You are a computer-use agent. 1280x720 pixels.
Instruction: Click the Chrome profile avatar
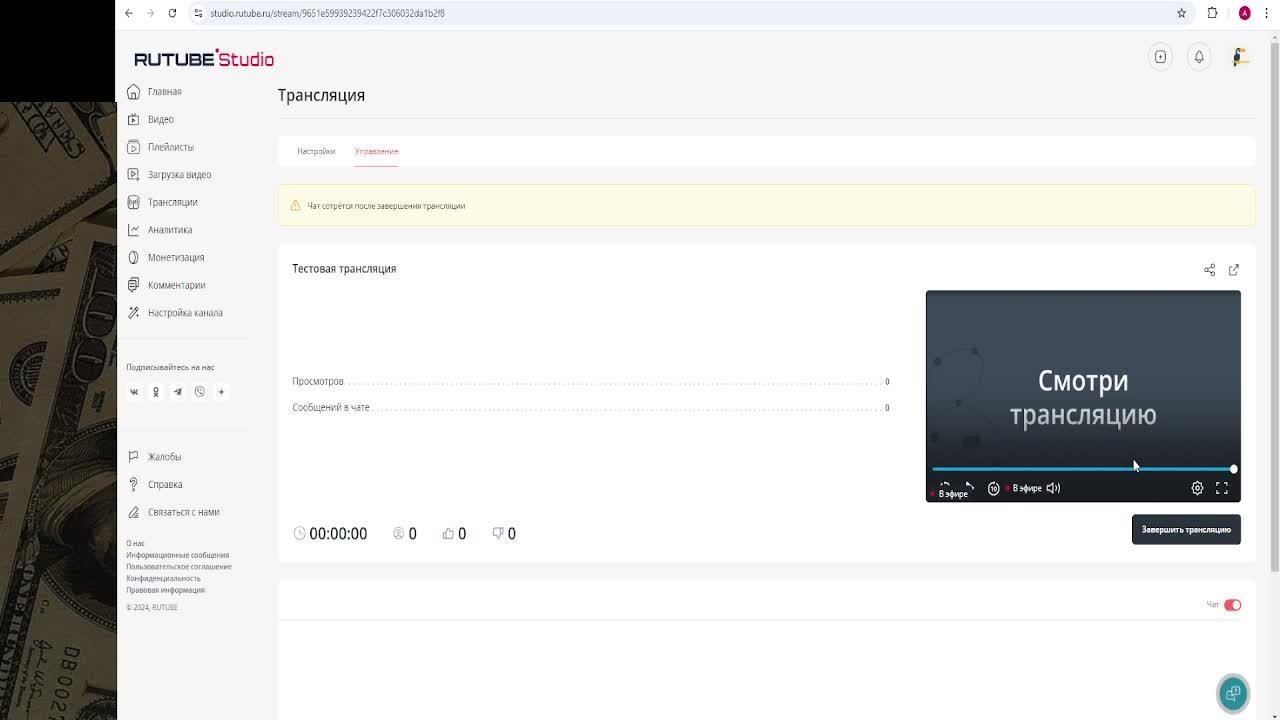(x=1244, y=13)
